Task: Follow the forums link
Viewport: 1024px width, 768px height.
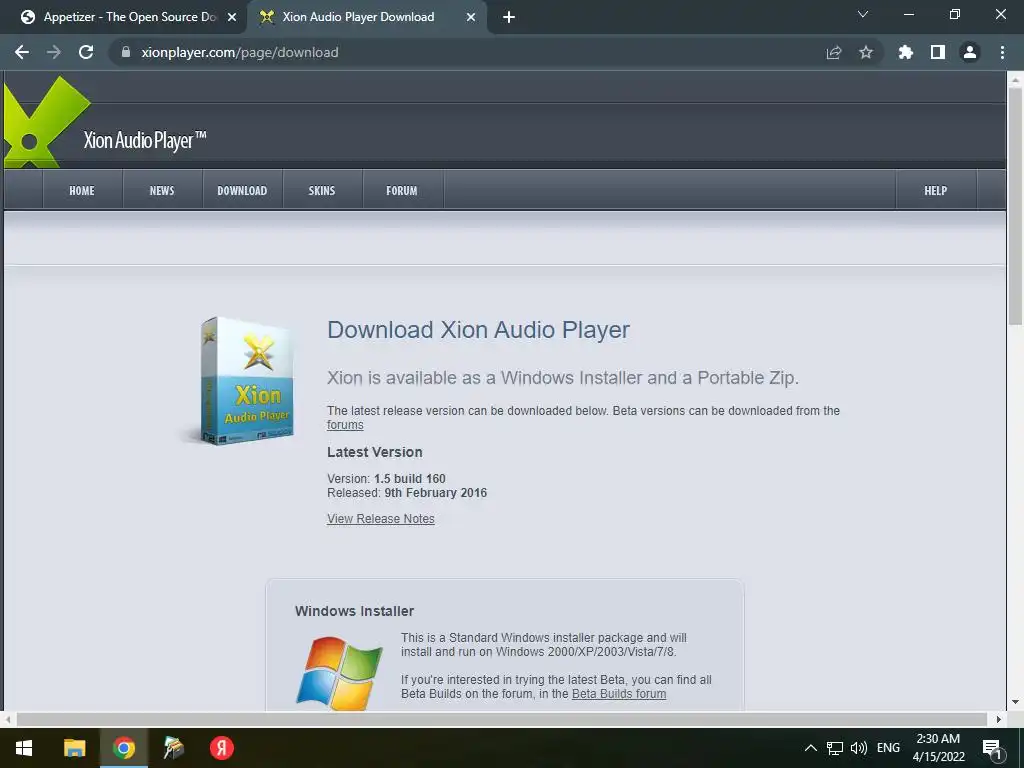Action: click(345, 425)
